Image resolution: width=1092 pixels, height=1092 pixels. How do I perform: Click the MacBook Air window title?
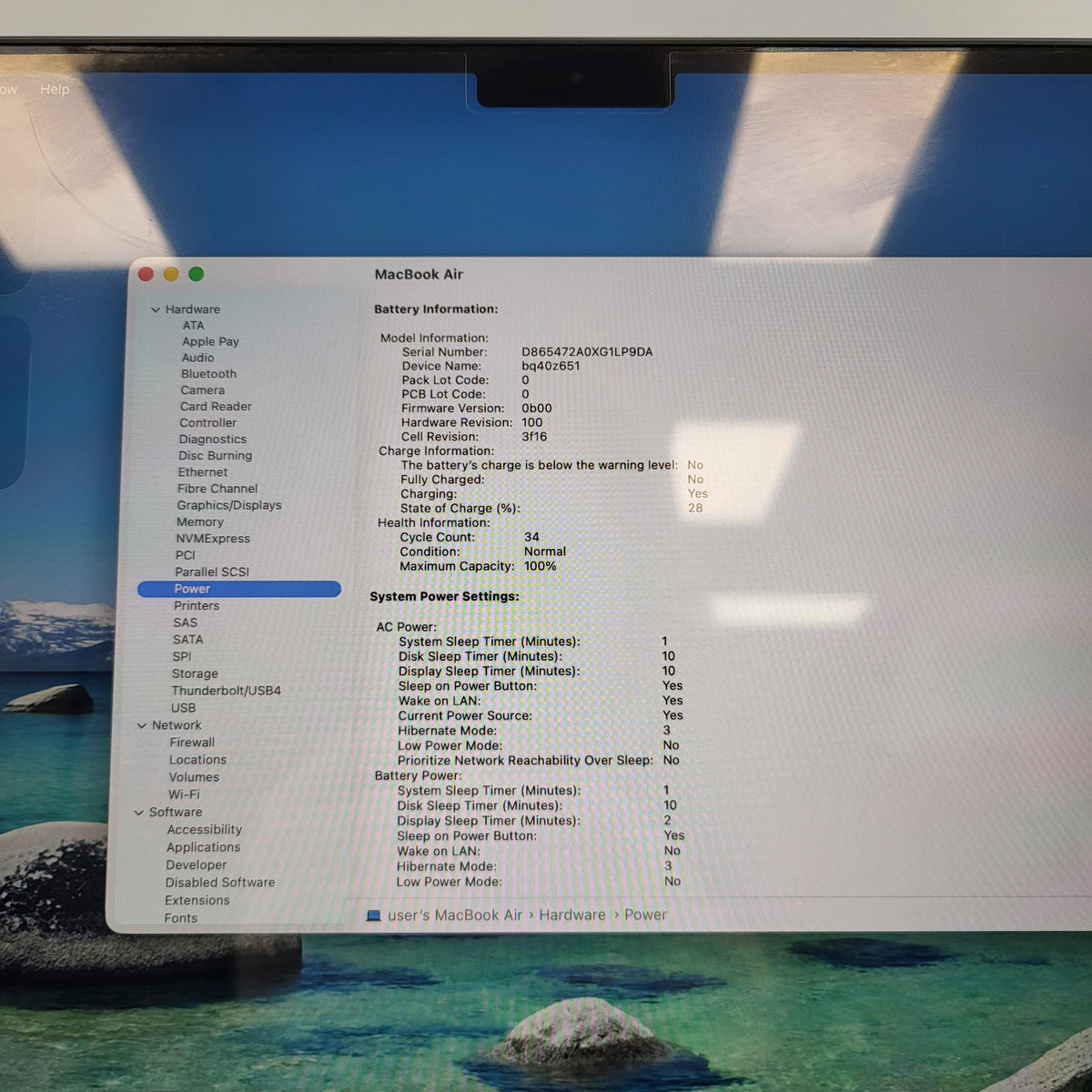pyautogui.click(x=419, y=274)
